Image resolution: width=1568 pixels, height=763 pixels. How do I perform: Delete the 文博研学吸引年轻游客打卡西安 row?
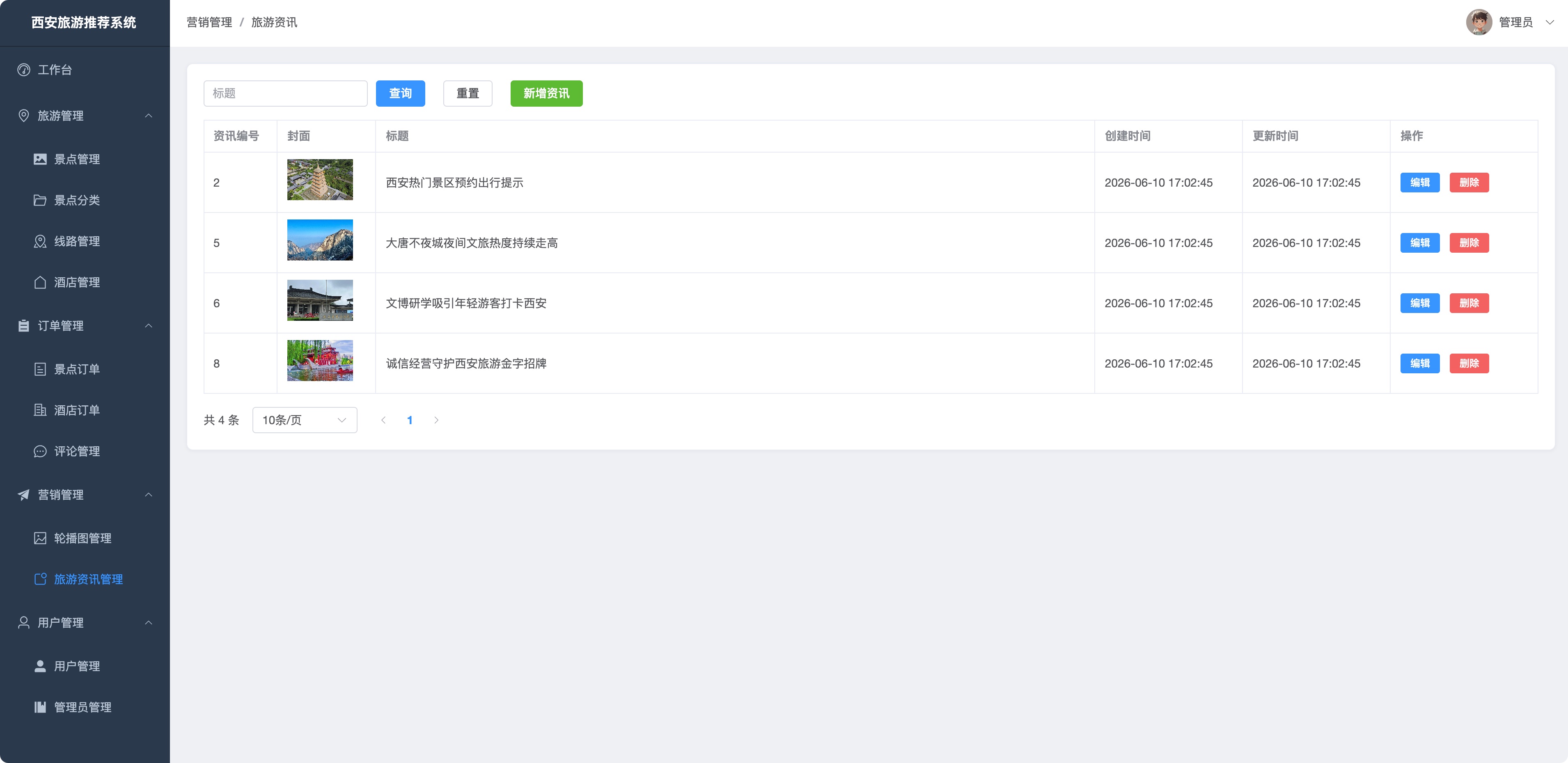1469,303
